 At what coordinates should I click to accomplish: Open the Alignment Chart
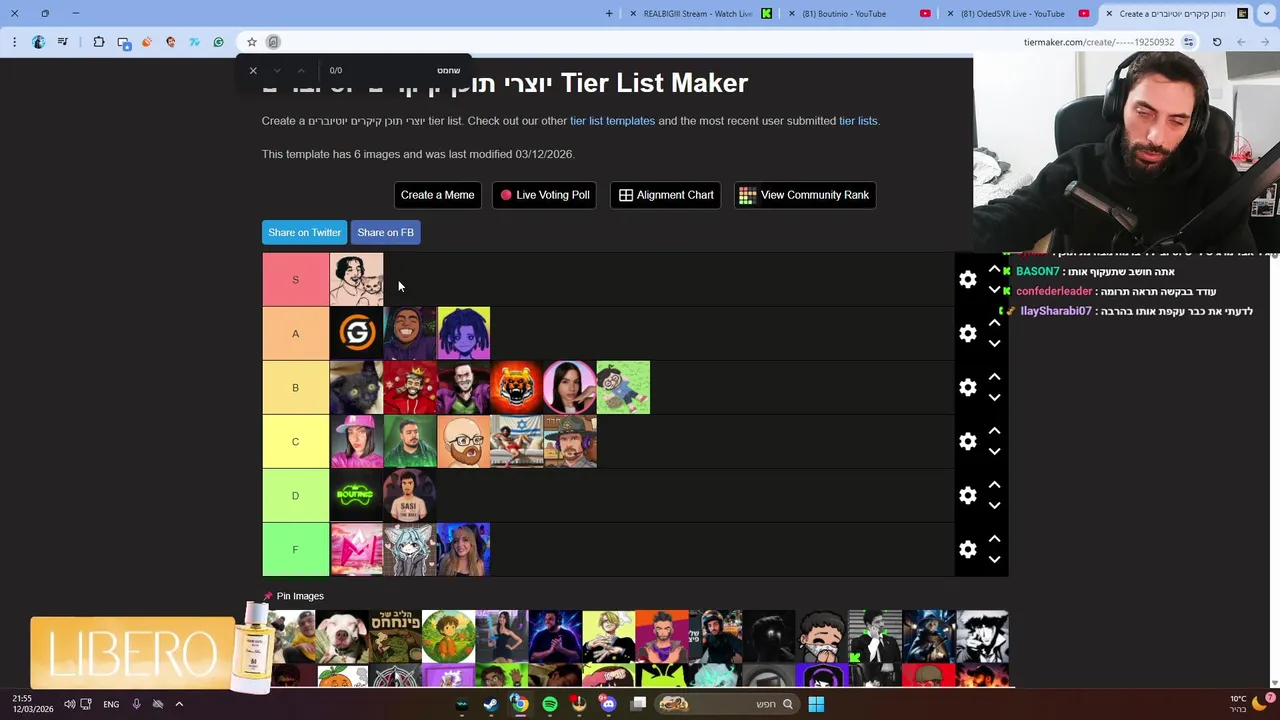click(x=665, y=195)
